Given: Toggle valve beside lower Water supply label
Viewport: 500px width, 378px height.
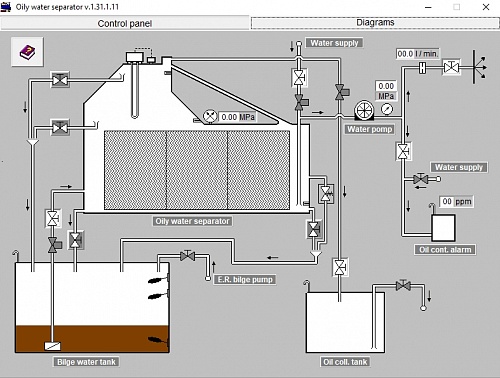Looking at the screenshot, I should [x=421, y=179].
